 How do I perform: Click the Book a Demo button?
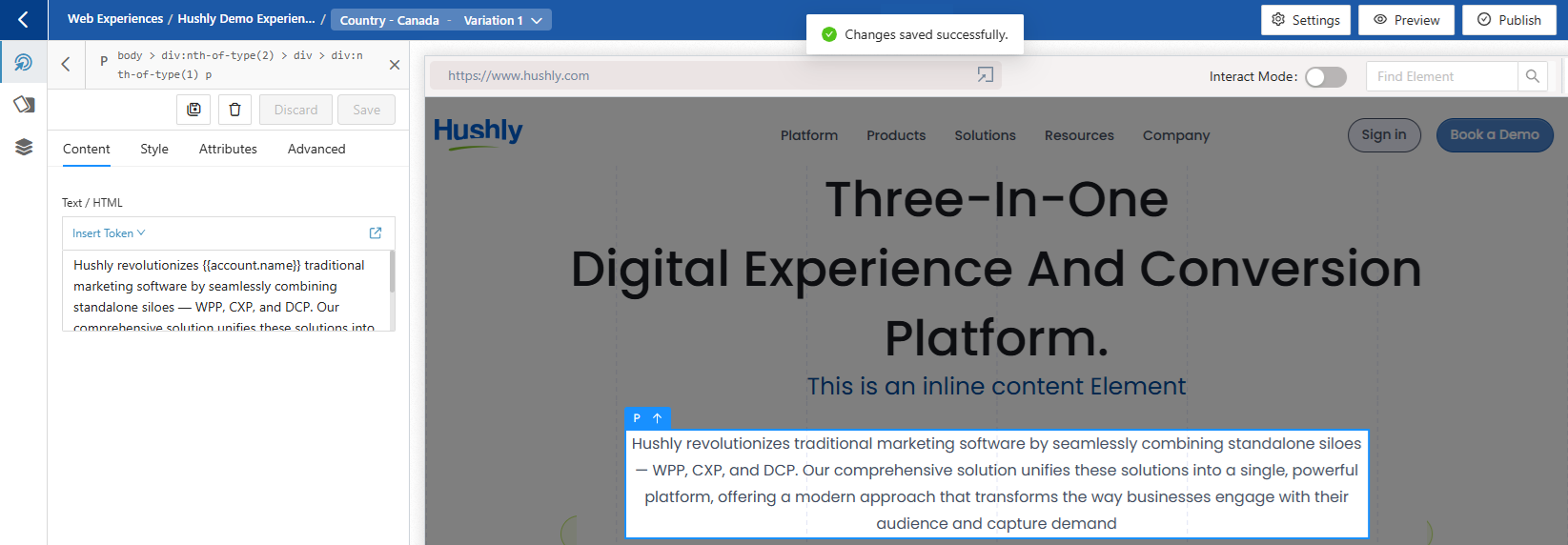(1495, 135)
